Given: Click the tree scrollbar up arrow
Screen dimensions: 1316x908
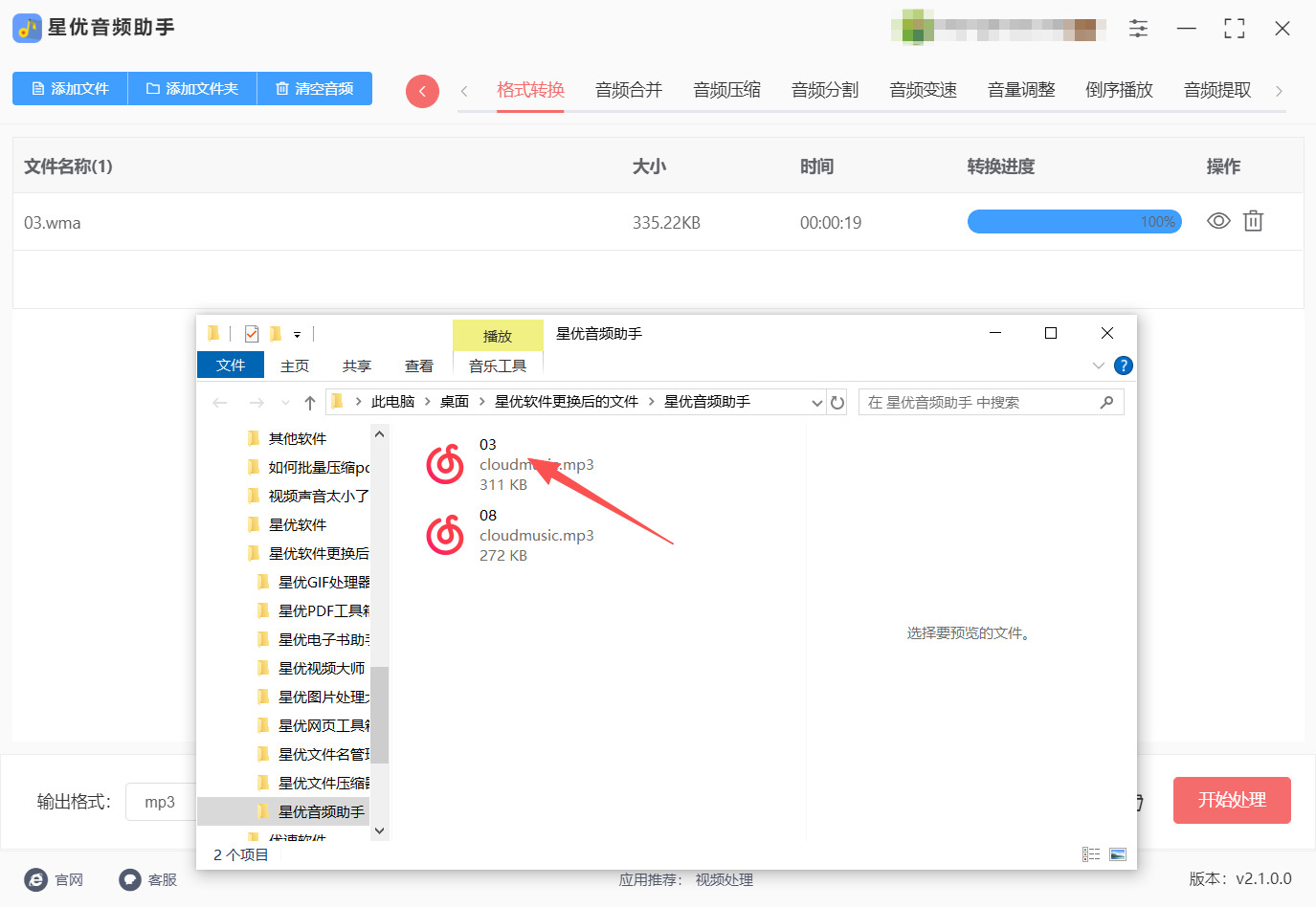Looking at the screenshot, I should click(380, 434).
